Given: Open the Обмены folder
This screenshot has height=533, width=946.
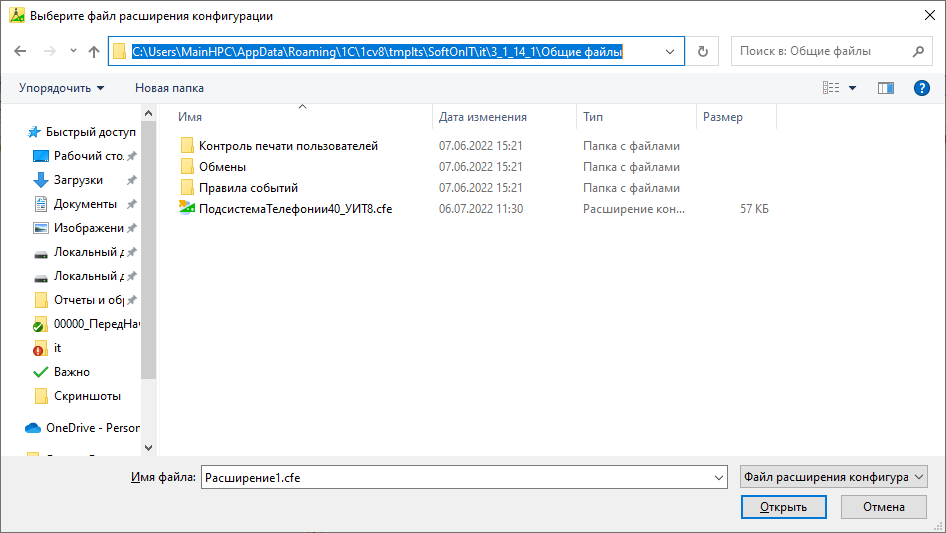Looking at the screenshot, I should point(222,167).
